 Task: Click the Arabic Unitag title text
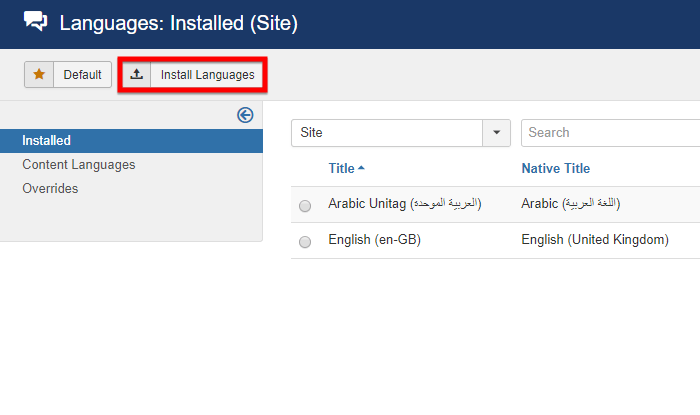(405, 203)
